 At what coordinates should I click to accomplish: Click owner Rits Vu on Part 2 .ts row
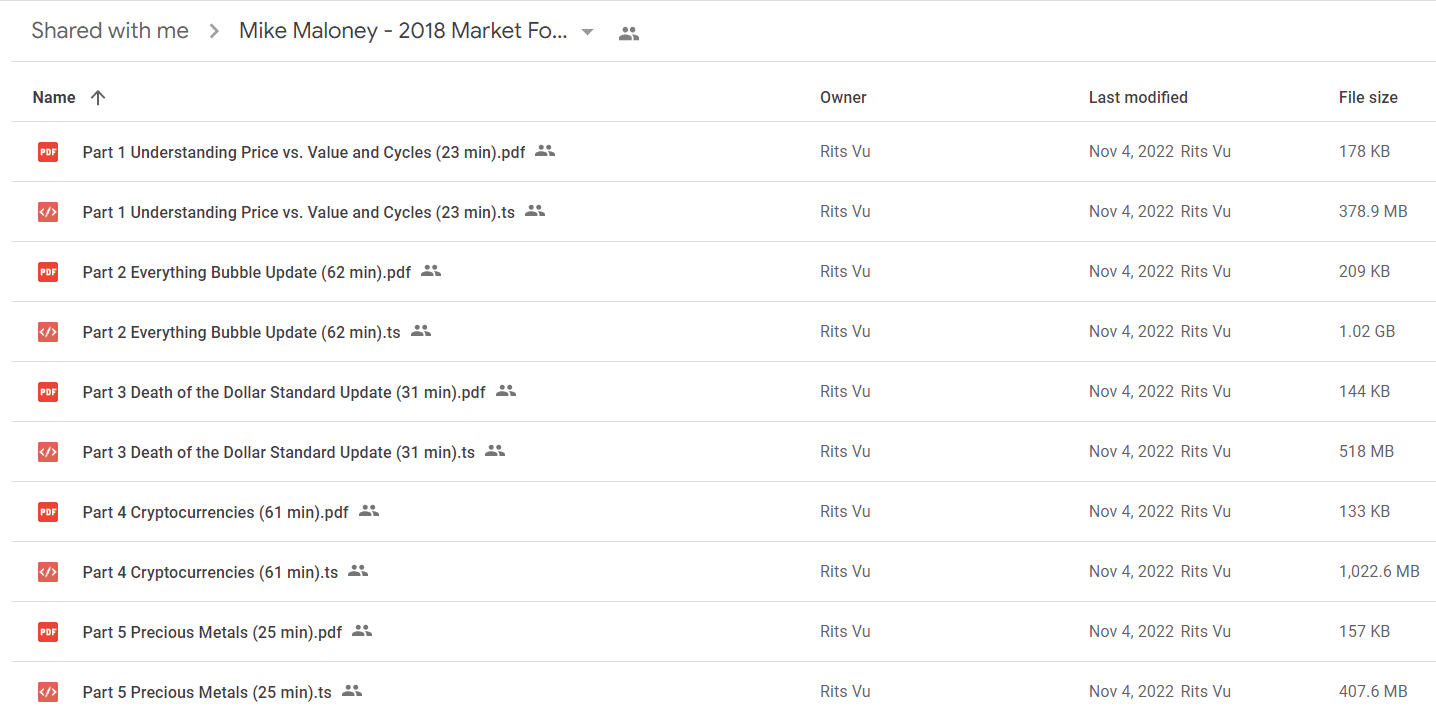point(845,332)
